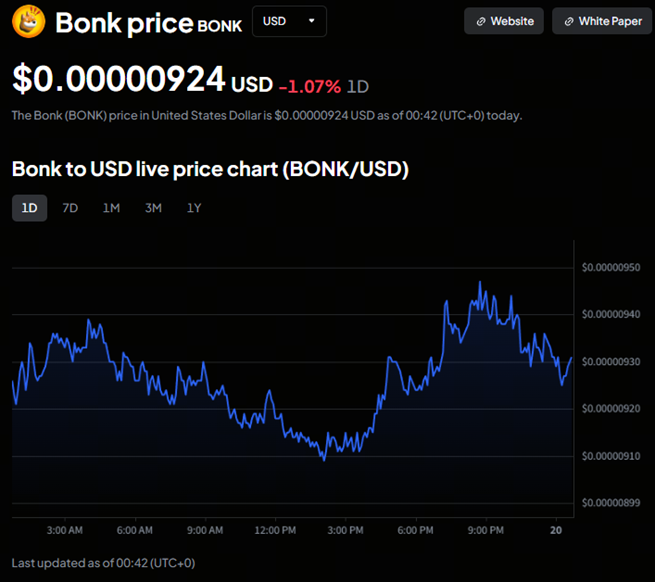This screenshot has height=582, width=655.
Task: Click the $0.00000924 price heading
Action: (x=118, y=80)
